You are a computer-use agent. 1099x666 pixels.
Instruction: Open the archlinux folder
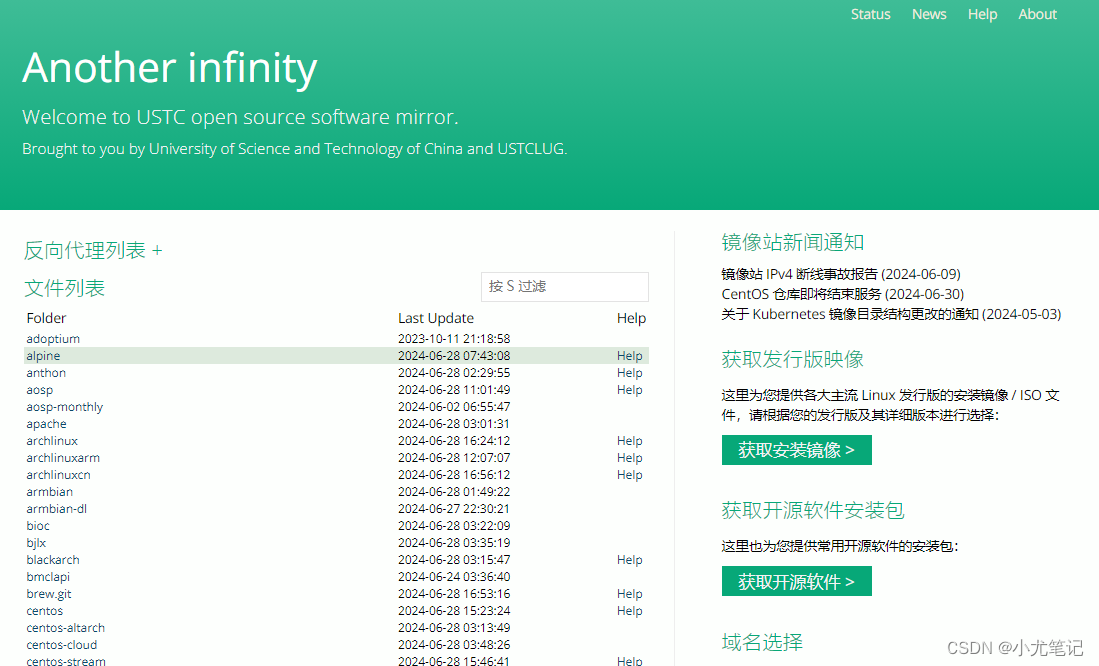tap(52, 441)
